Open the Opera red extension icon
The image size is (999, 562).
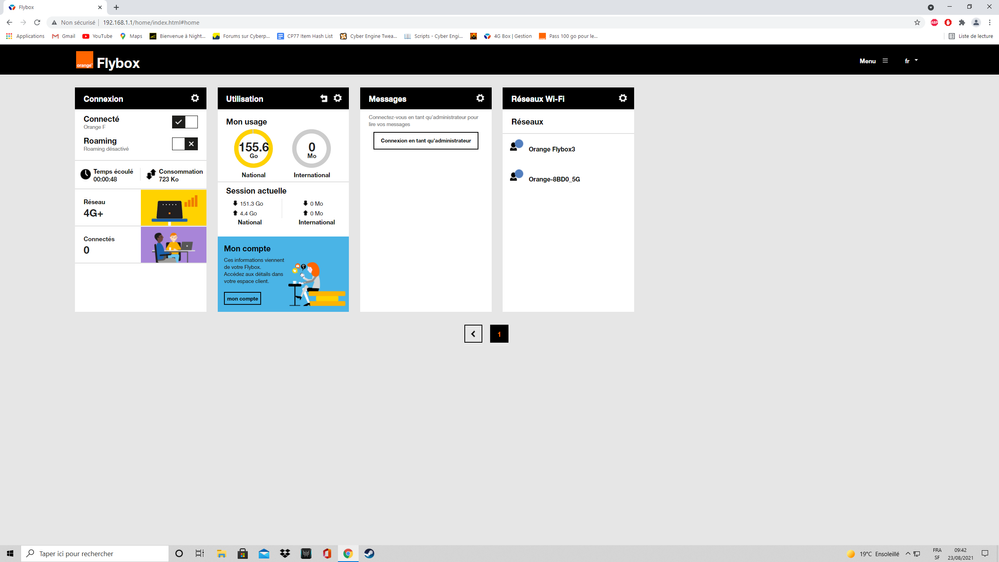[x=948, y=22]
